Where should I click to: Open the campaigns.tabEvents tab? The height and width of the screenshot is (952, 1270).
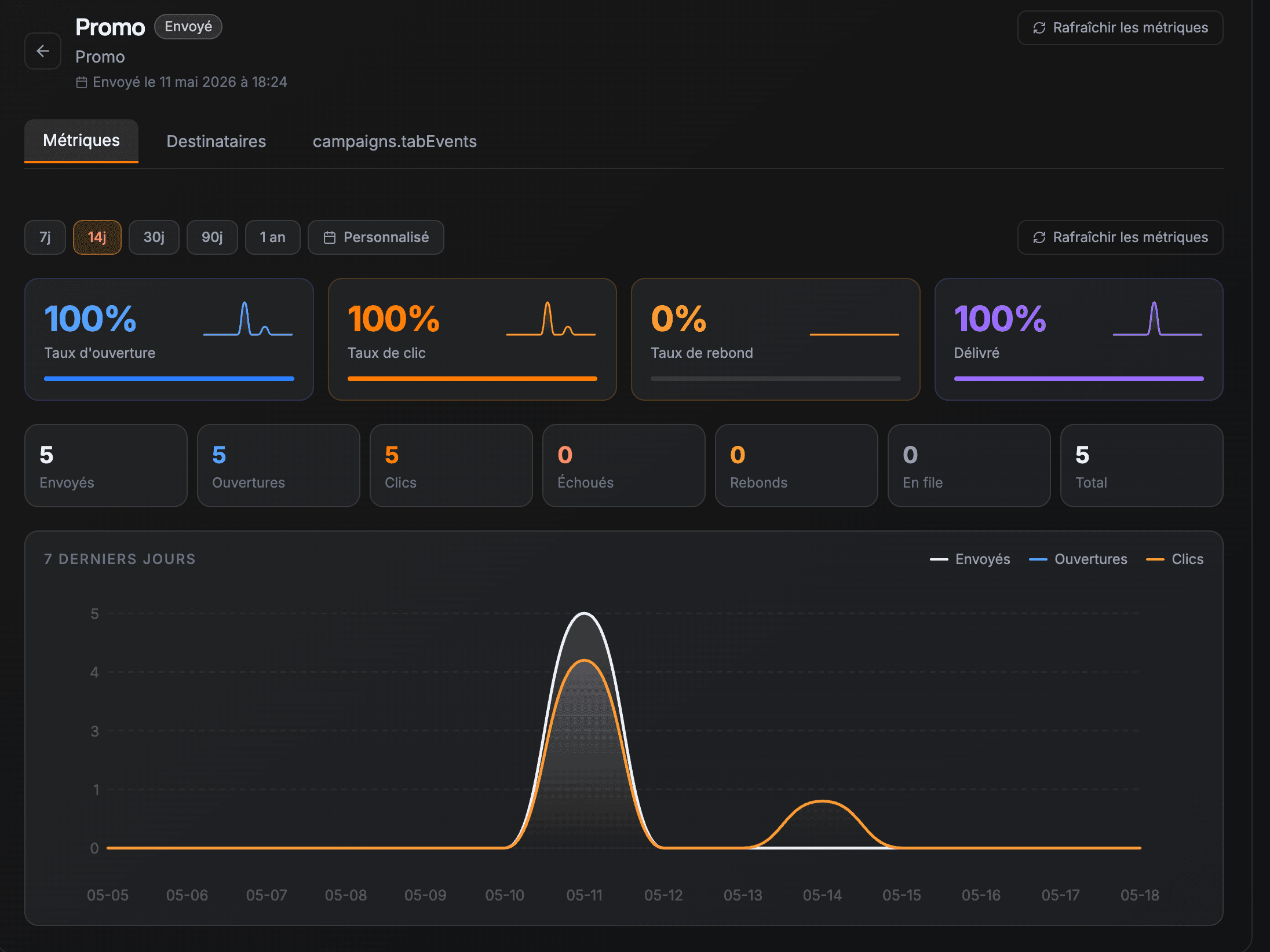[x=395, y=141]
